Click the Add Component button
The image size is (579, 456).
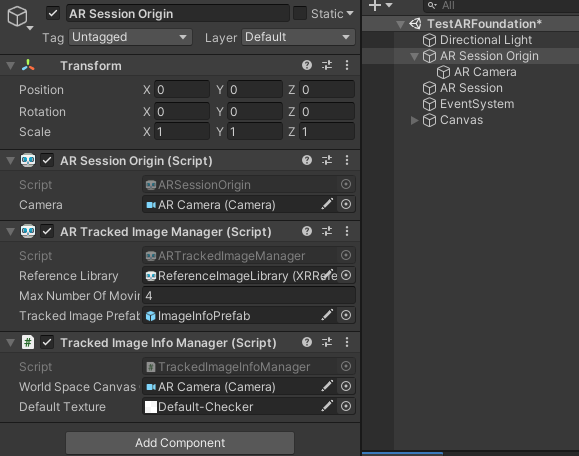tap(180, 442)
